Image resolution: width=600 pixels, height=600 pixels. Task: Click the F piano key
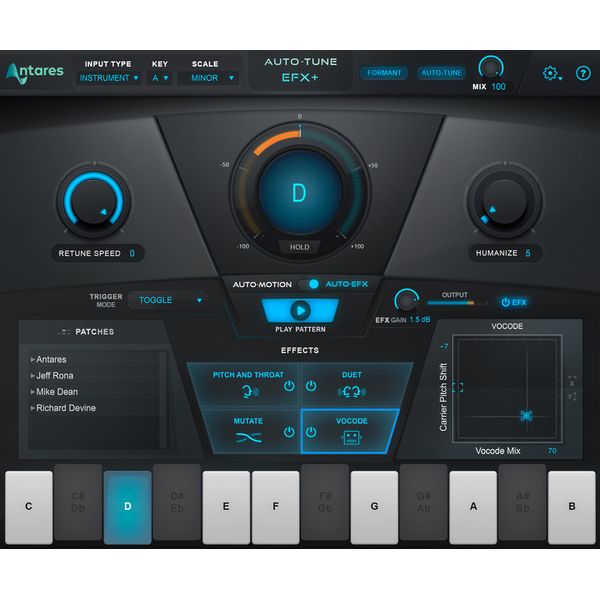click(276, 507)
